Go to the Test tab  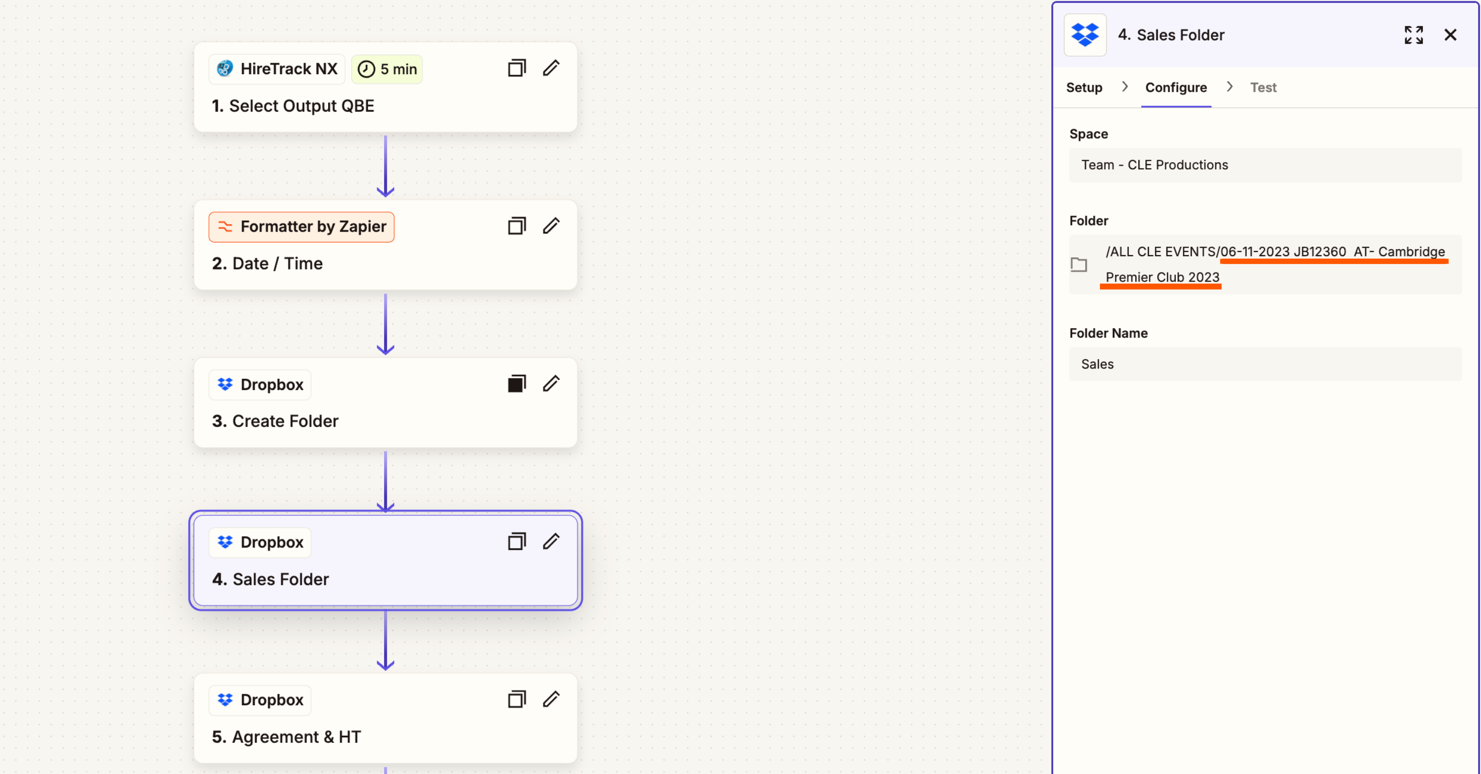point(1263,88)
